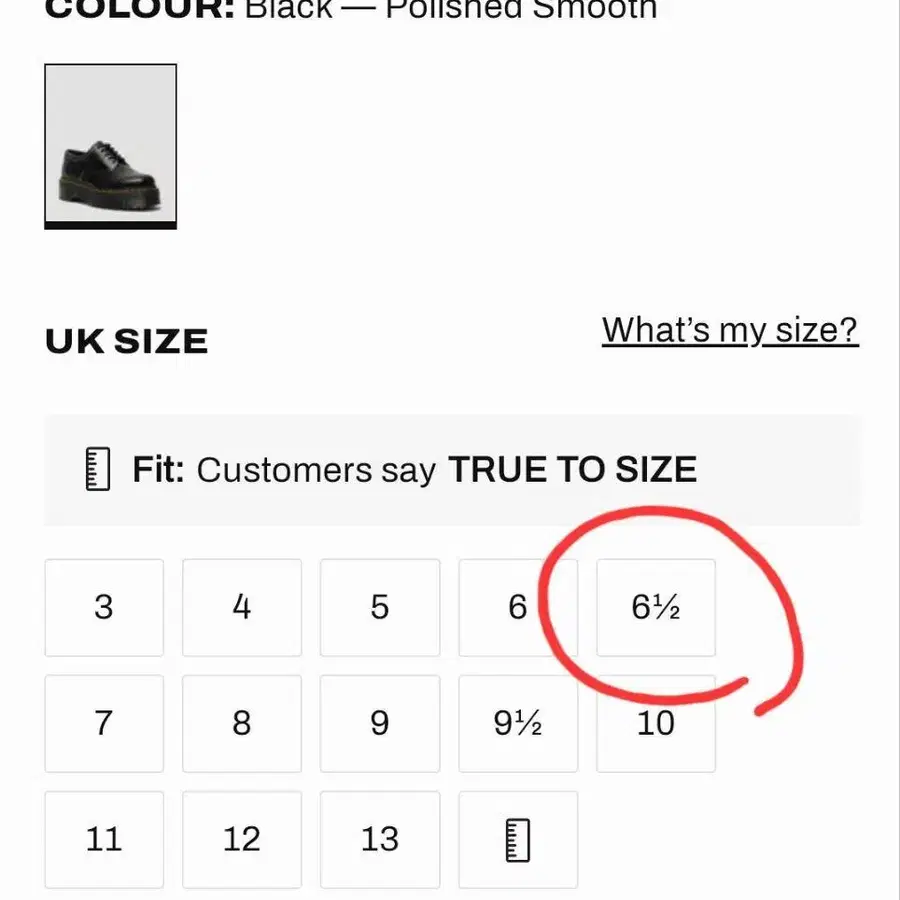
Task: Pick the circled size 6½
Action: click(x=656, y=607)
